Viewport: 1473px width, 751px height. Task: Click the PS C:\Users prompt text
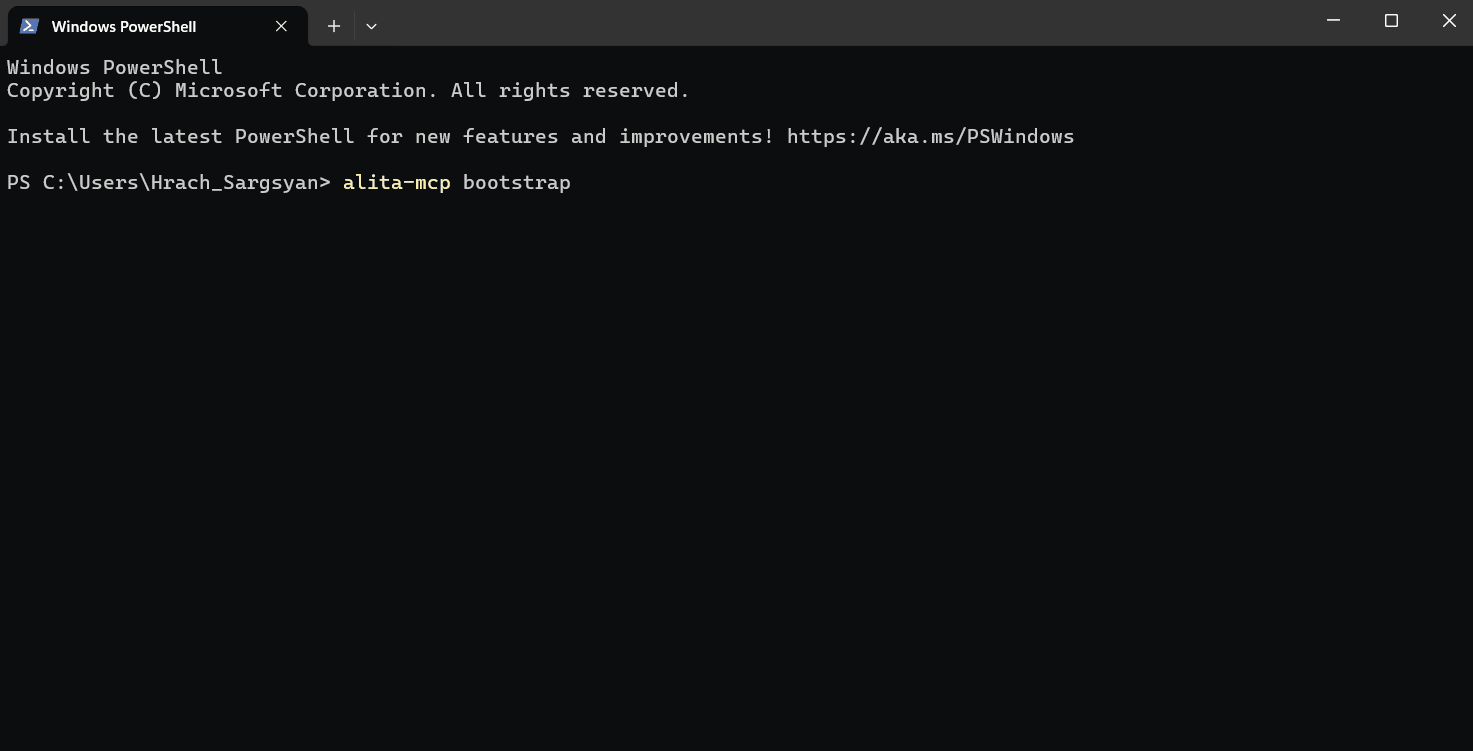pyautogui.click(x=78, y=182)
